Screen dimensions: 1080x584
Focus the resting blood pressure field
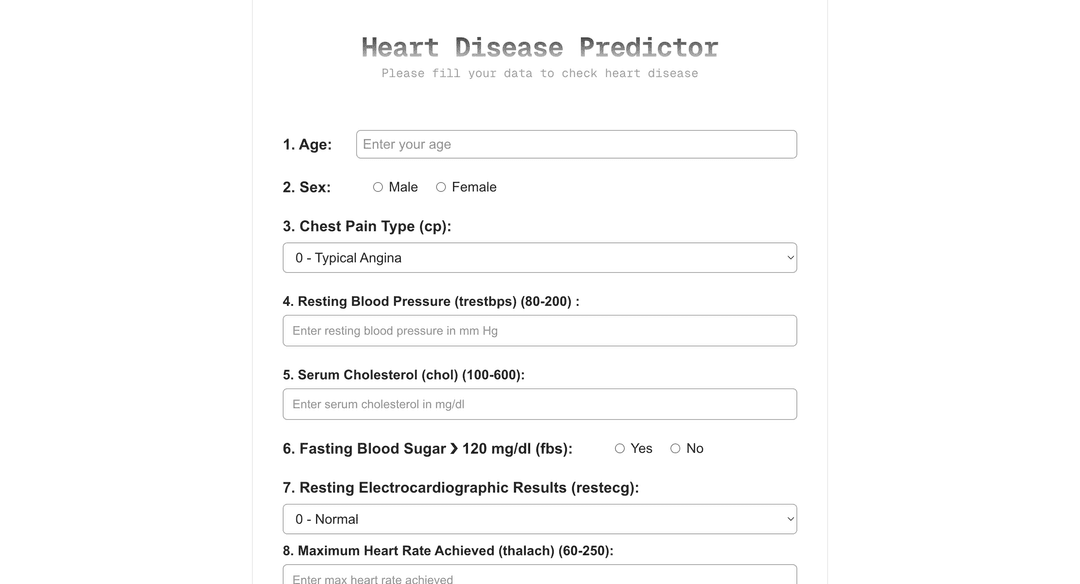tap(540, 330)
